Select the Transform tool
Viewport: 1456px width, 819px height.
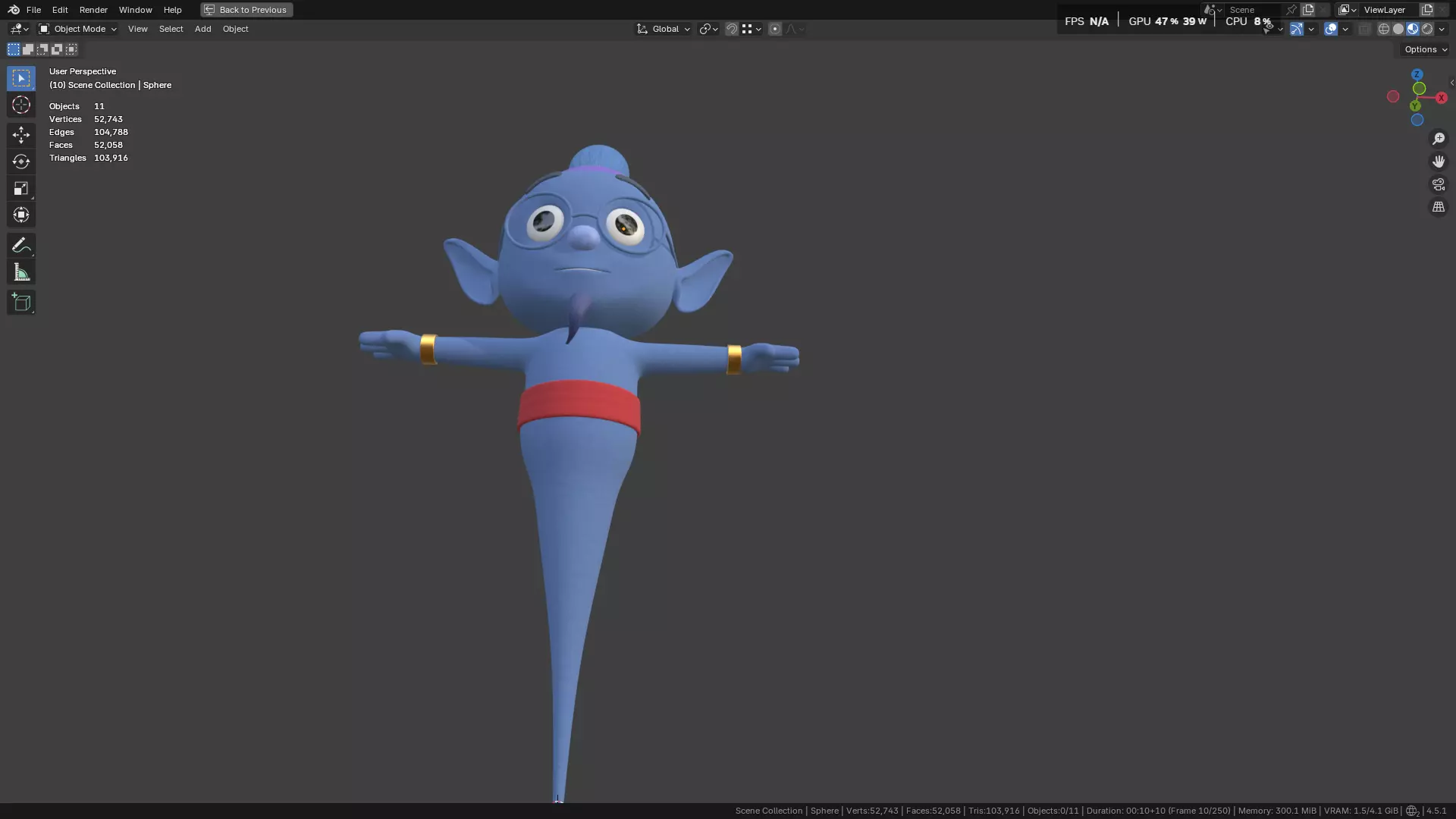(x=20, y=215)
